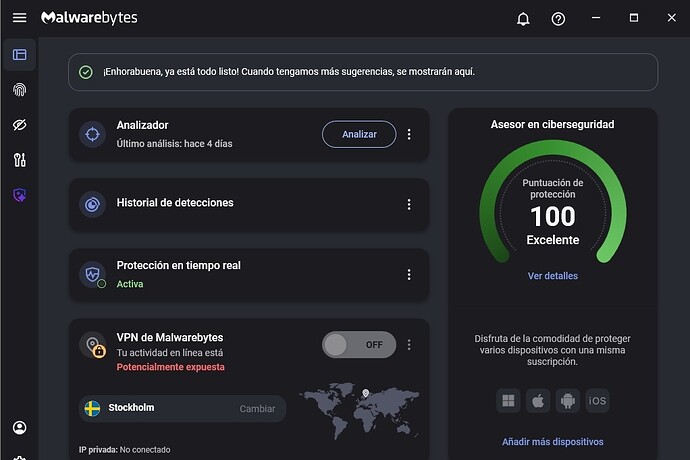Turn on the Malwarebytes VPN switch
This screenshot has height=460, width=690.
tap(359, 345)
